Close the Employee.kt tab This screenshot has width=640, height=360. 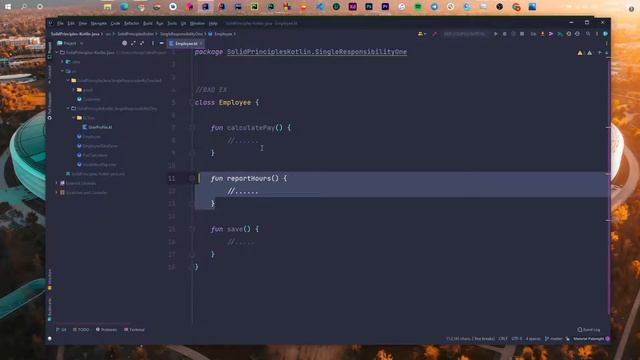coord(202,43)
